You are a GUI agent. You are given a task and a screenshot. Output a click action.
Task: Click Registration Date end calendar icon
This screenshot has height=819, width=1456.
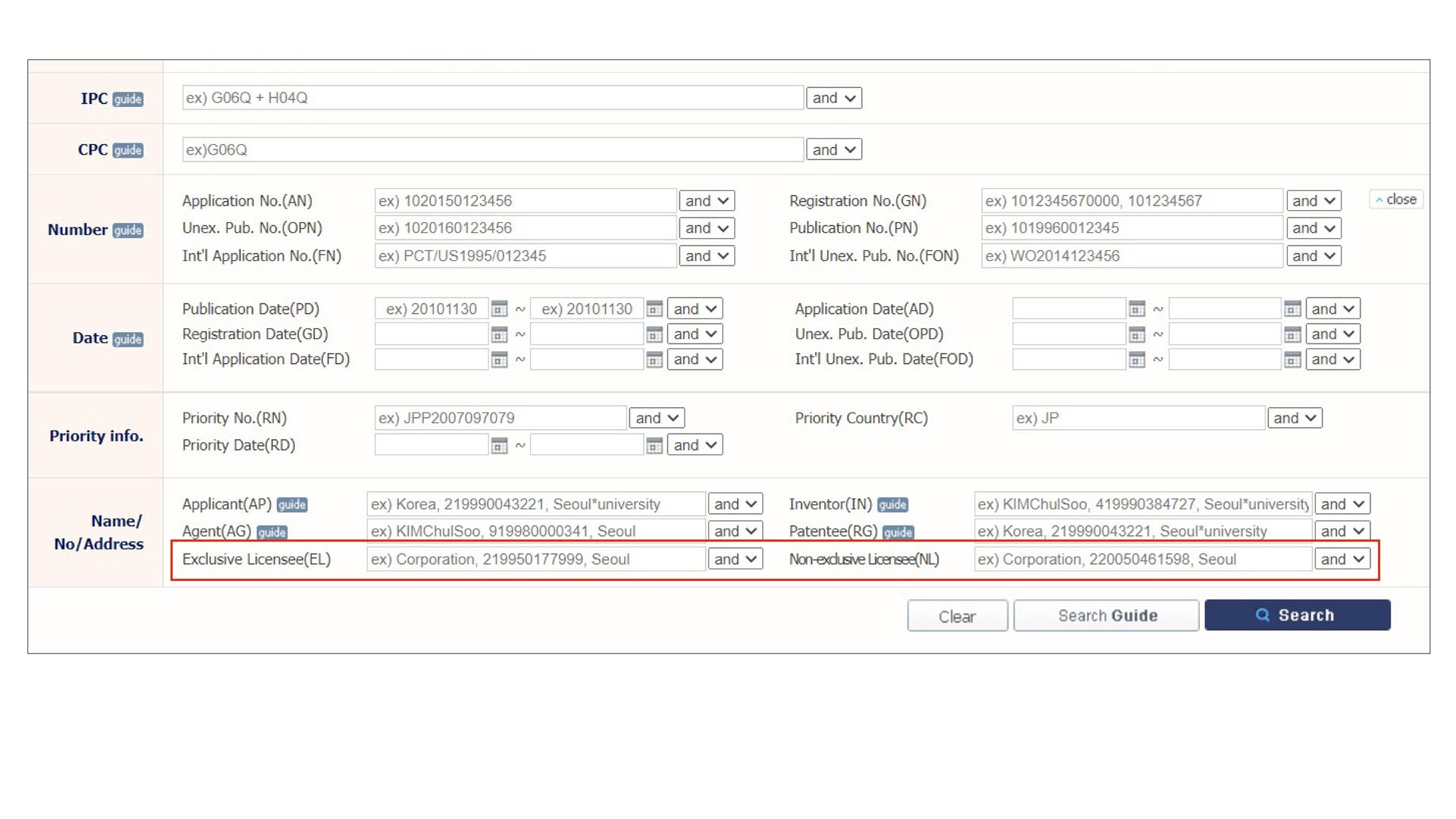[654, 334]
